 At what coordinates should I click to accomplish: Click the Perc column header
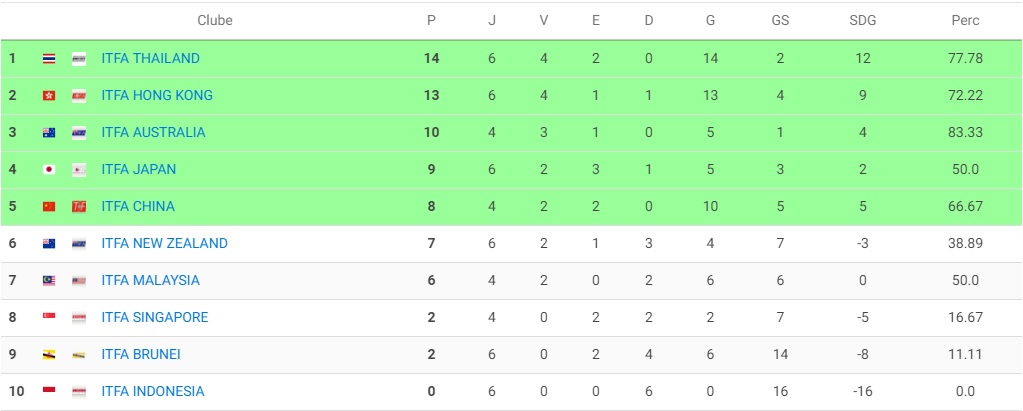(965, 21)
